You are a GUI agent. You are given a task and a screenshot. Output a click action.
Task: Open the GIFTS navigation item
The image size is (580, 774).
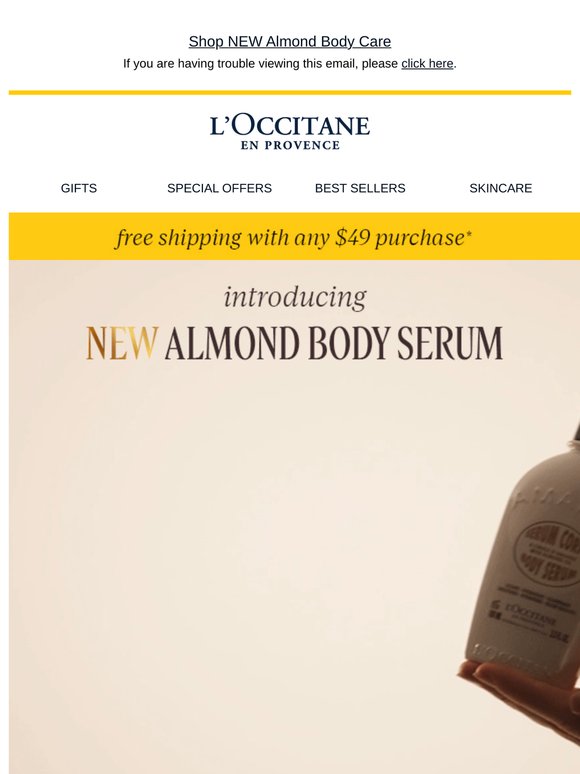(78, 188)
